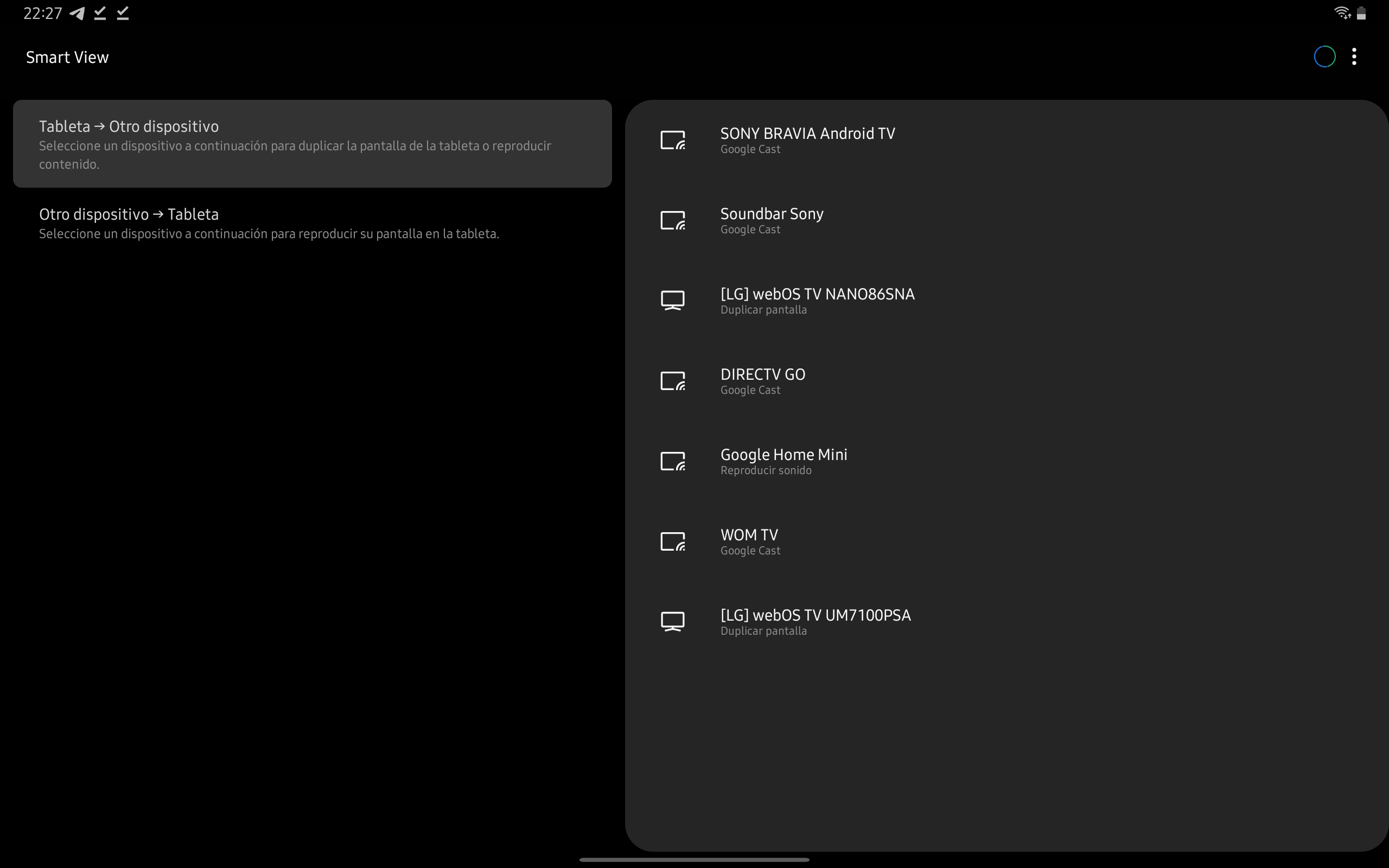Mirror screen to [LG] webOS TV UM7100PSA
The width and height of the screenshot is (1389, 868).
(x=815, y=622)
